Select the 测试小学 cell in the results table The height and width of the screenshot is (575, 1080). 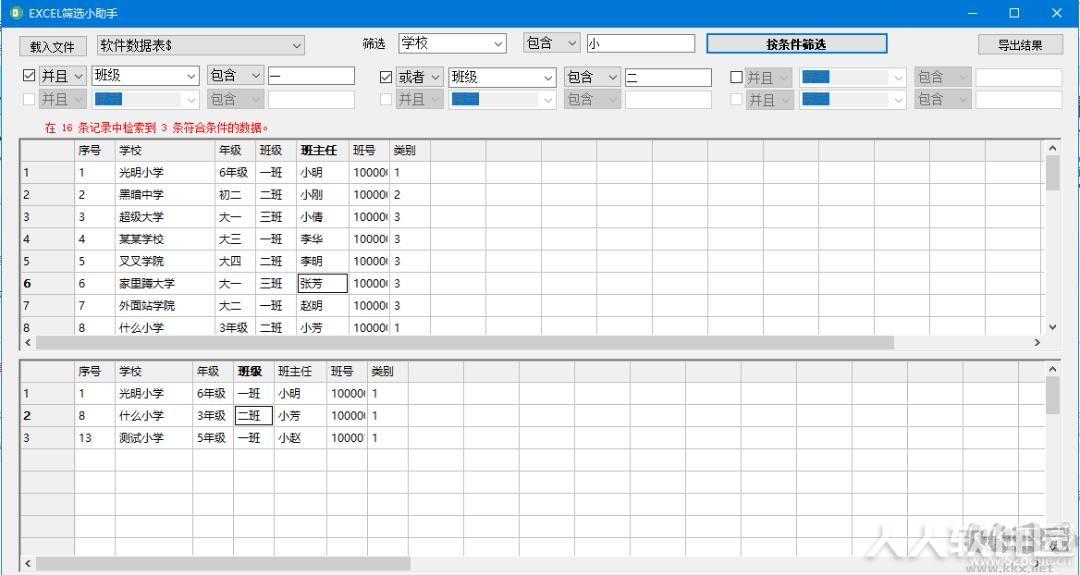[x=154, y=437]
